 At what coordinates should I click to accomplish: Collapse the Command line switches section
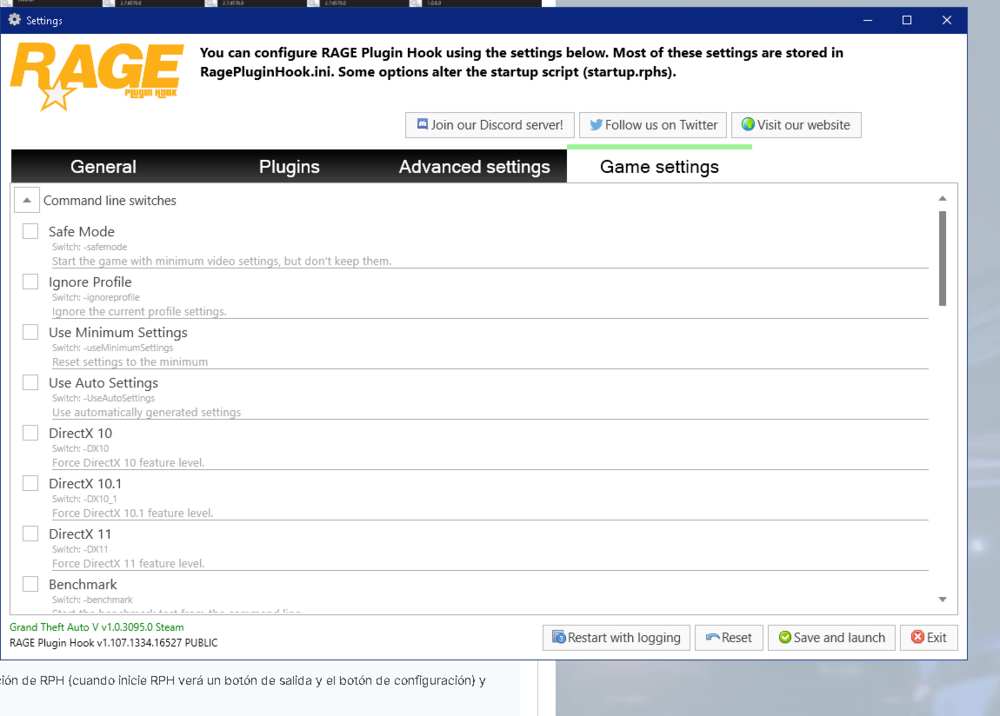(26, 199)
